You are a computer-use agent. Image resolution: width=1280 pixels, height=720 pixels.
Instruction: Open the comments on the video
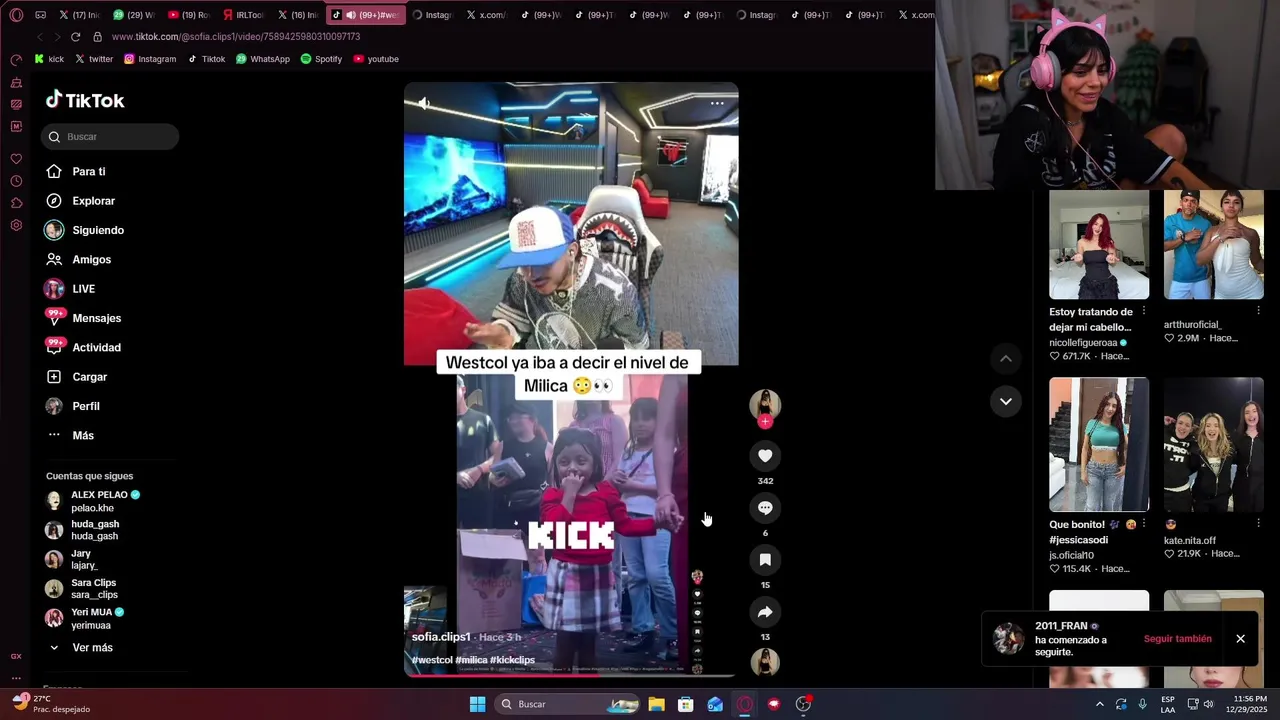pos(765,508)
